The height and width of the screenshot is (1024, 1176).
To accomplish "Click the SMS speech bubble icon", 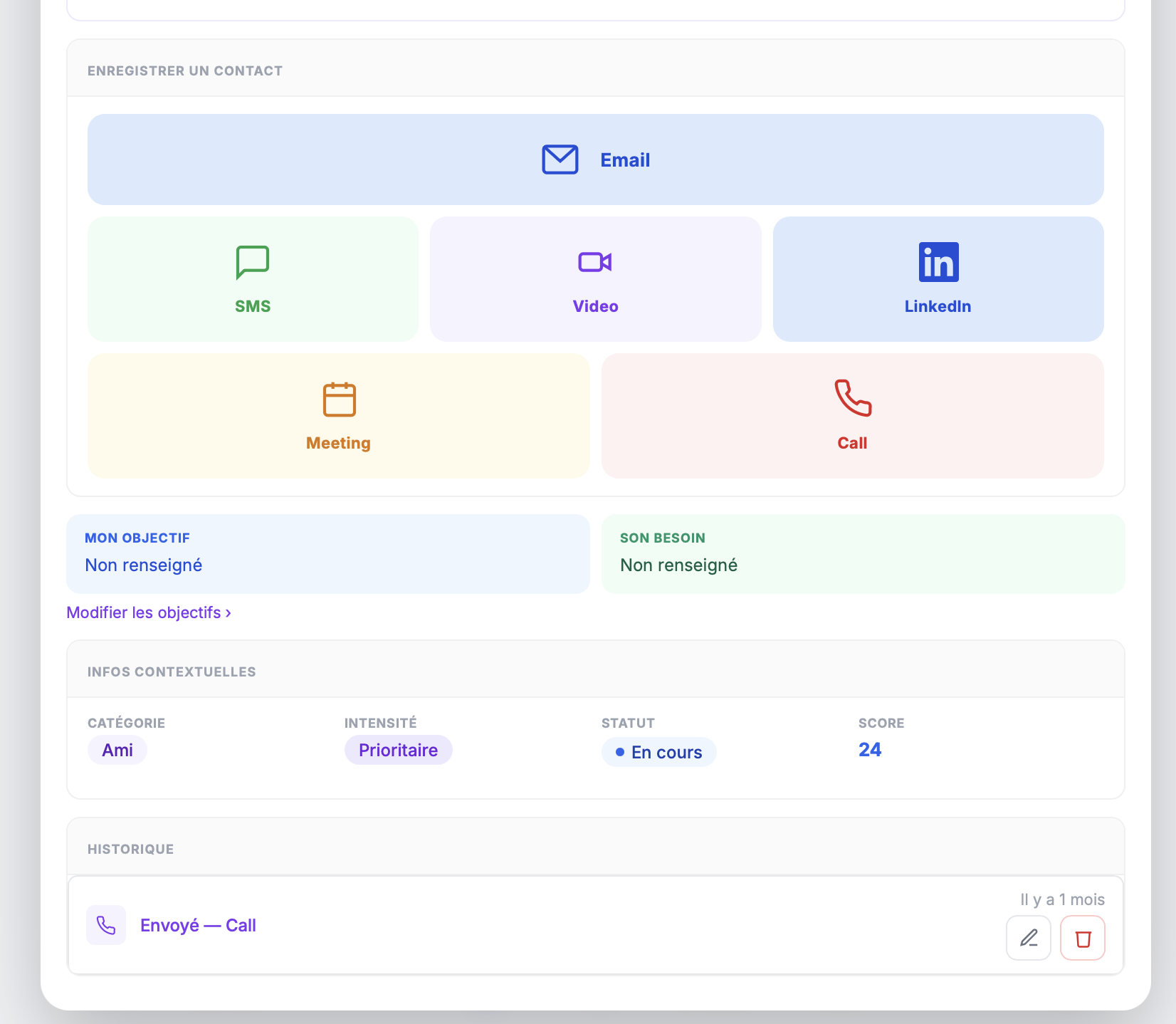I will 253,262.
